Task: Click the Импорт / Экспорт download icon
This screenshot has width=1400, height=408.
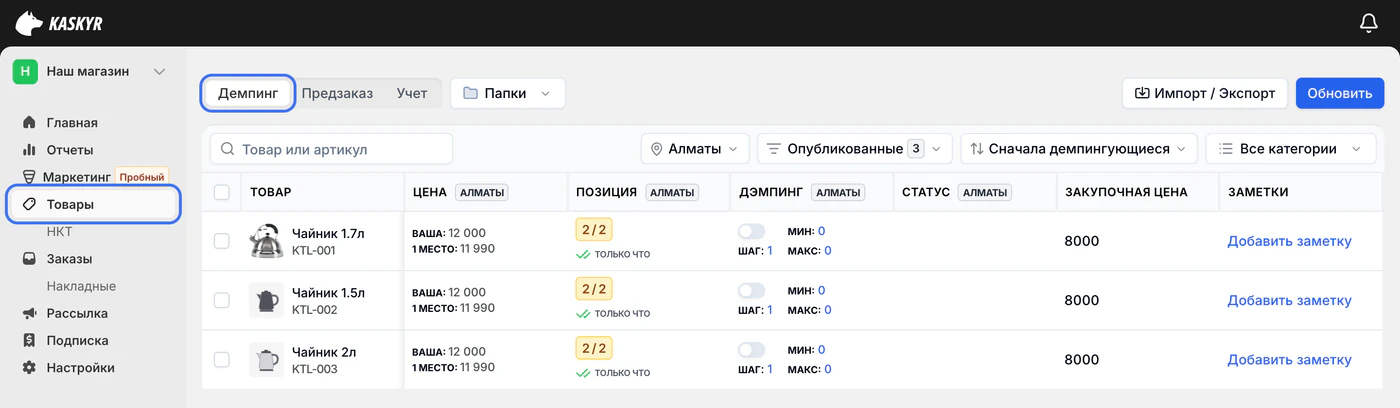Action: click(1141, 93)
